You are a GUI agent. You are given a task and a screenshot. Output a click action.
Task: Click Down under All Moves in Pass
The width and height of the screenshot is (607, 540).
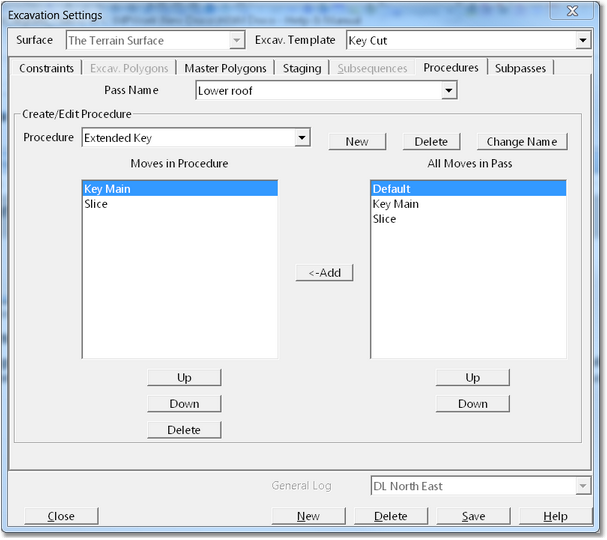pyautogui.click(x=473, y=404)
